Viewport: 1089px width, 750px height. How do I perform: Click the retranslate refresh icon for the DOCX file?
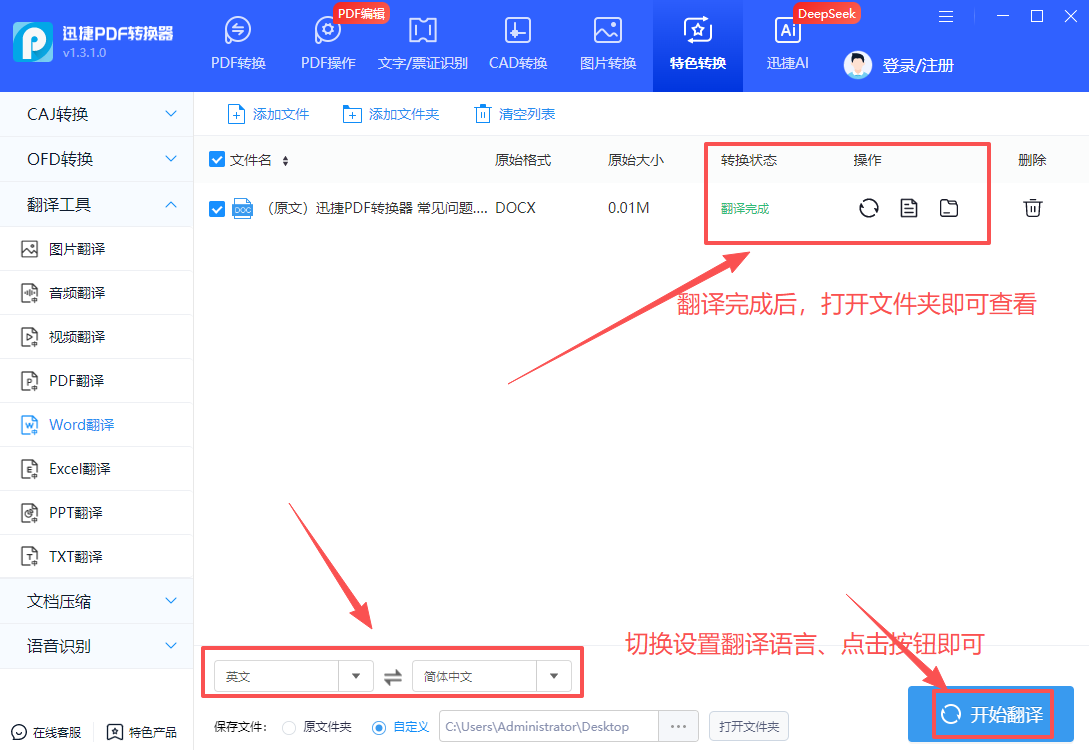(x=868, y=208)
